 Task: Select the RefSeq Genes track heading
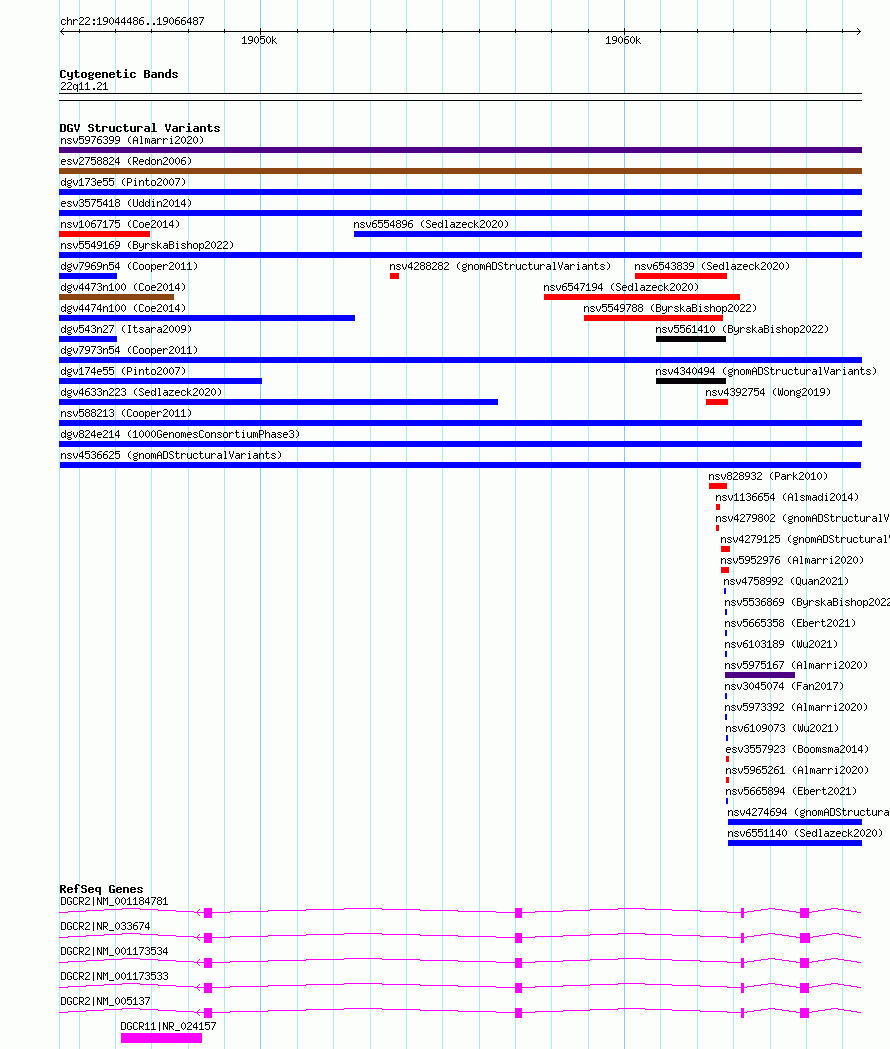(101, 889)
